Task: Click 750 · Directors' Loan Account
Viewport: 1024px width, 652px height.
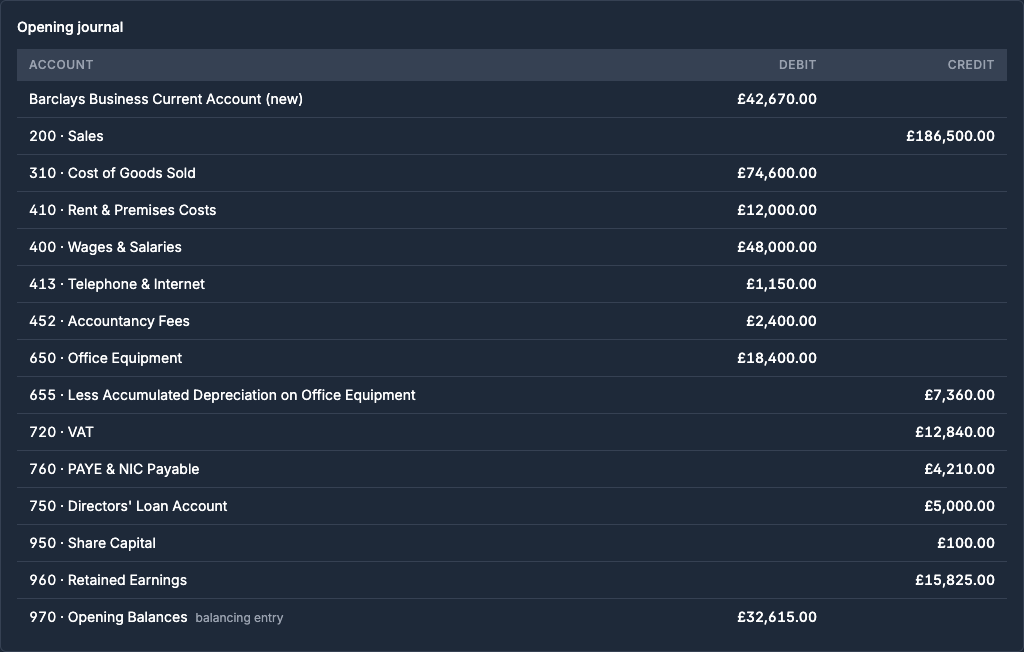Action: tap(128, 506)
